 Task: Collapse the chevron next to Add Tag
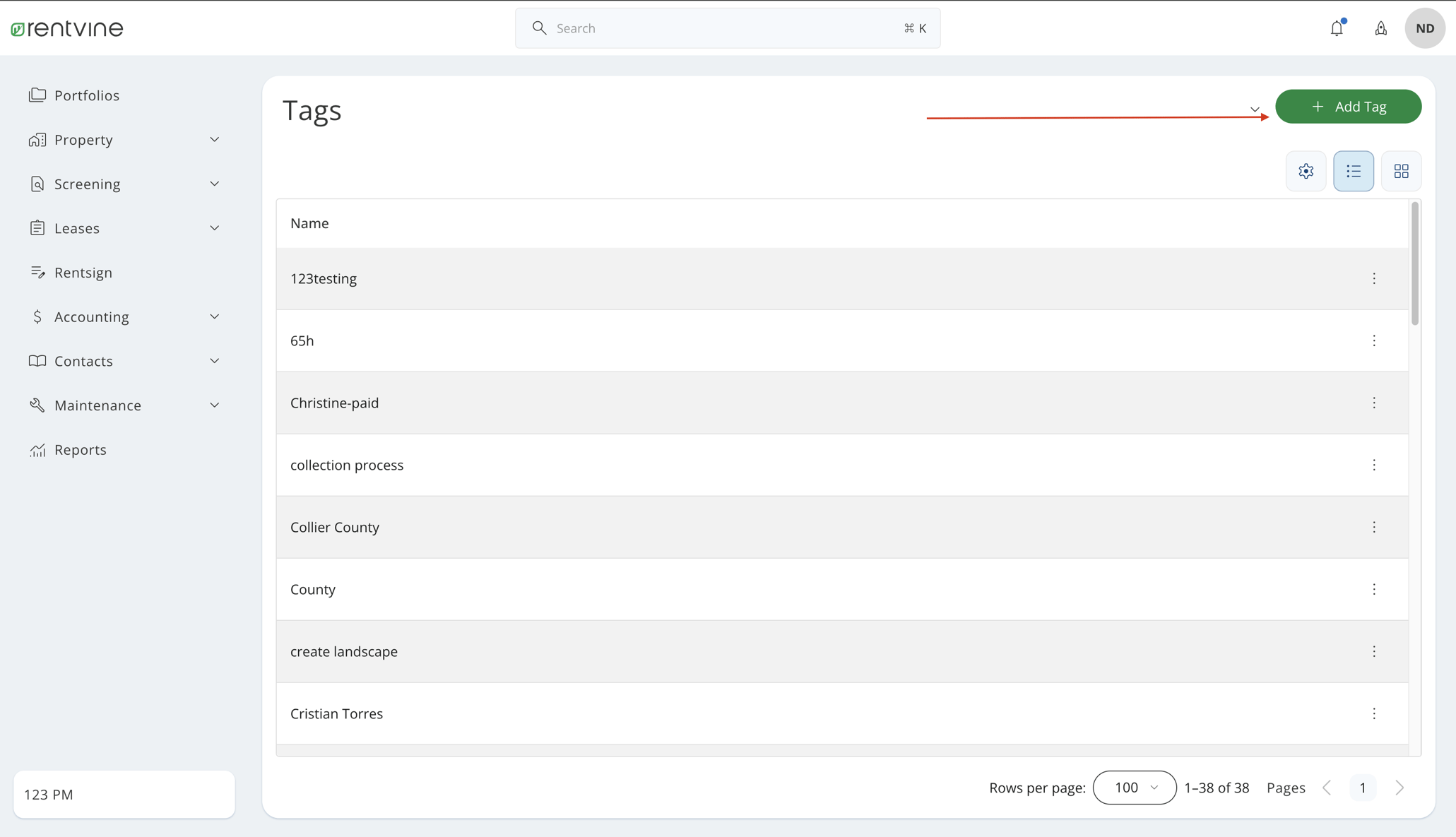click(1255, 109)
